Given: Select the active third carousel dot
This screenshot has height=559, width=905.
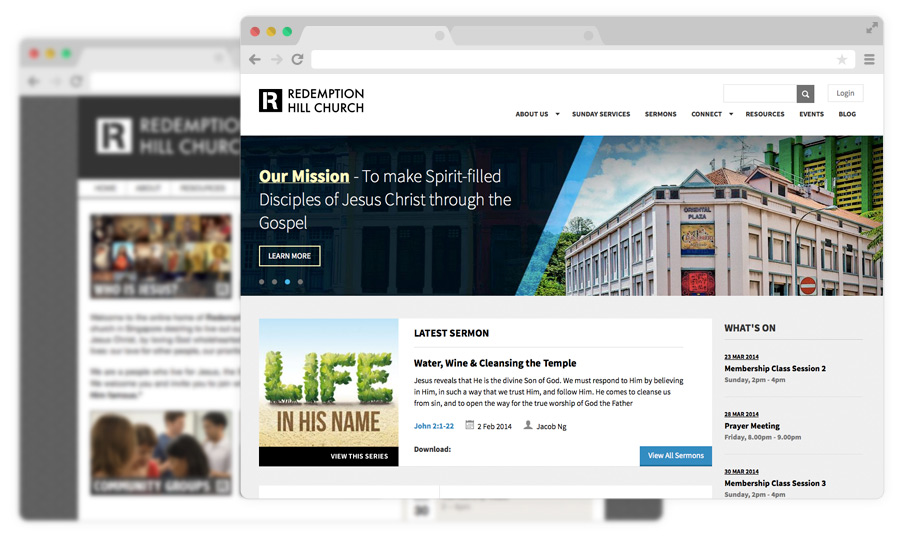Looking at the screenshot, I should [x=287, y=282].
